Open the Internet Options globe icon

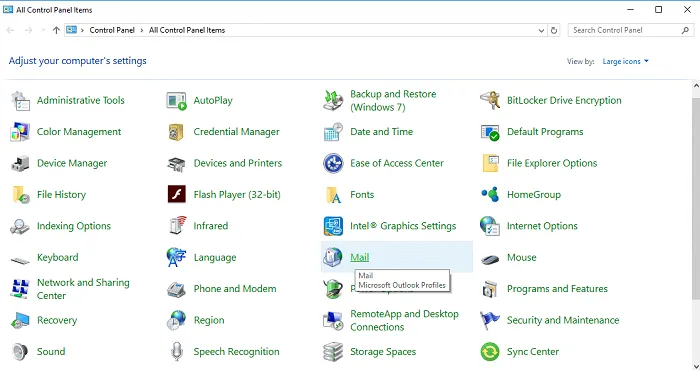(490, 226)
